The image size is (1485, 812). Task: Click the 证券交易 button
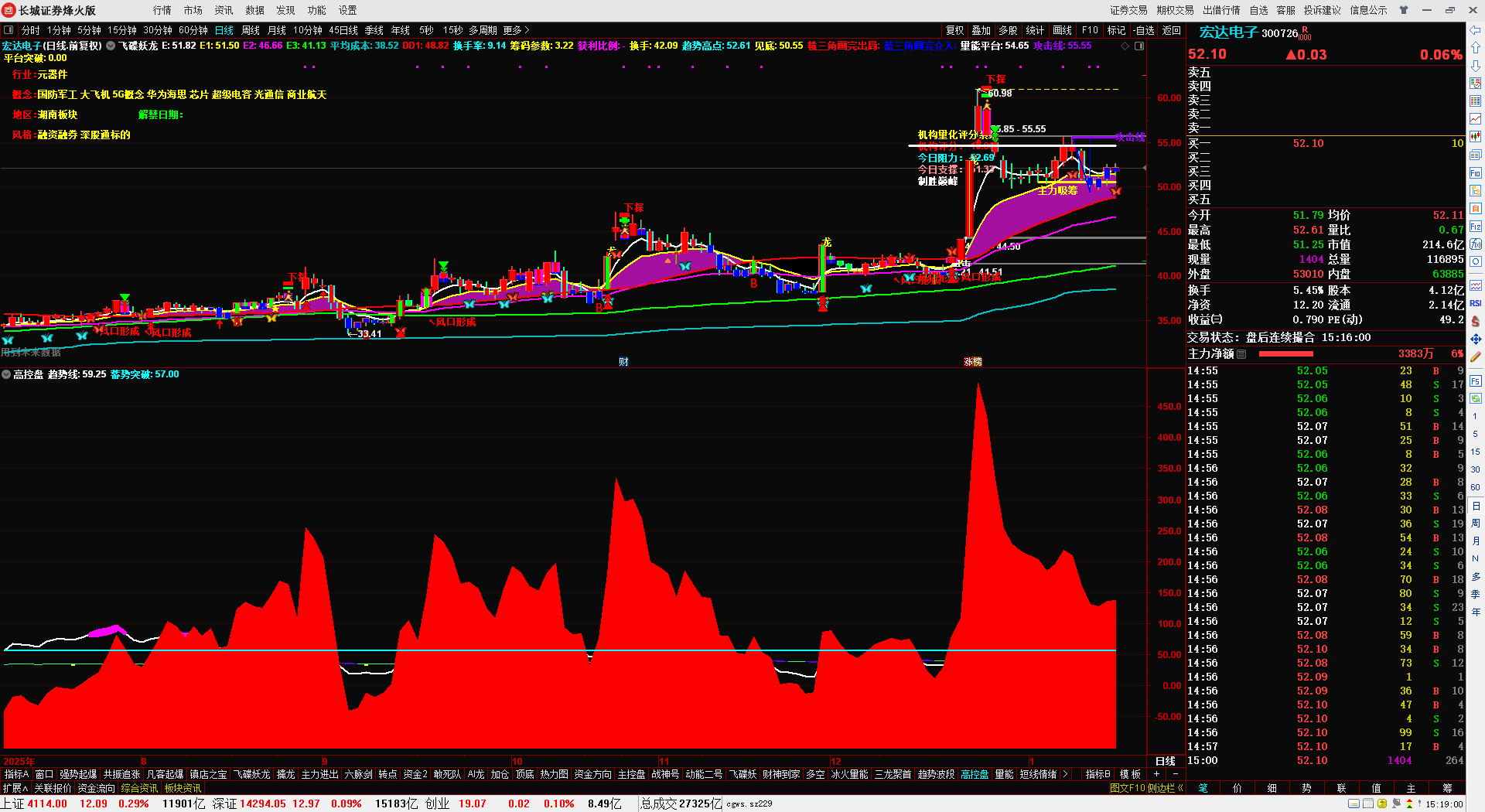coord(1129,10)
